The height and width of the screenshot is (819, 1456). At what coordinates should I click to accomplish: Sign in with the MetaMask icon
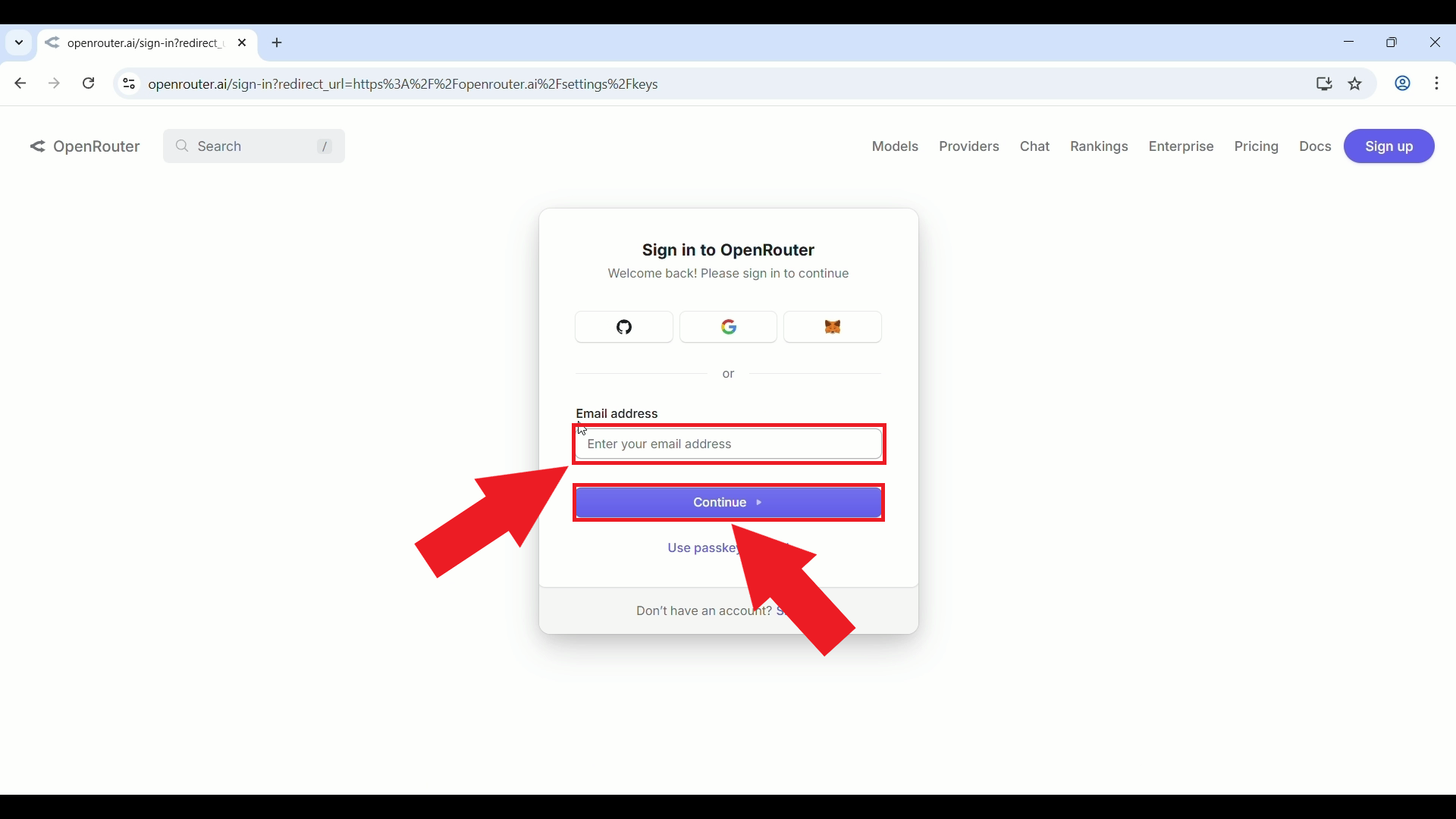coord(832,327)
